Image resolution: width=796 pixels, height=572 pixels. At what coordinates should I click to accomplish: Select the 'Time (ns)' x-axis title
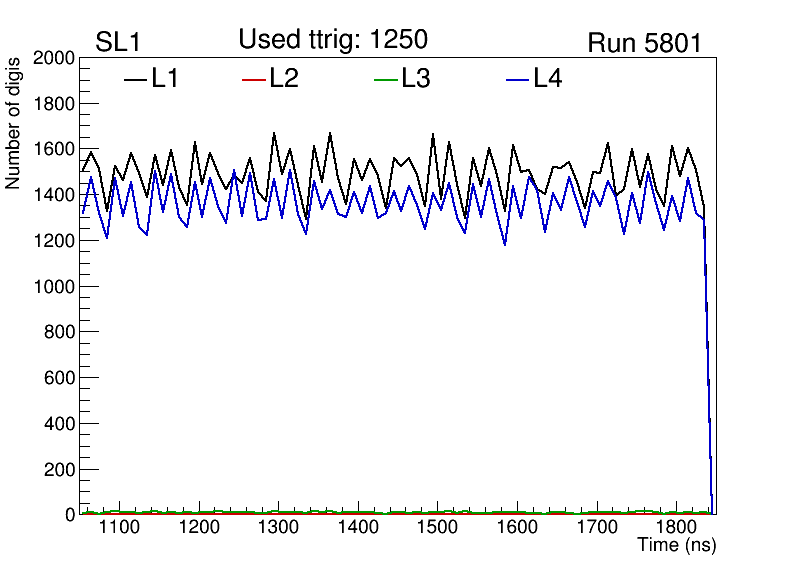point(677,546)
